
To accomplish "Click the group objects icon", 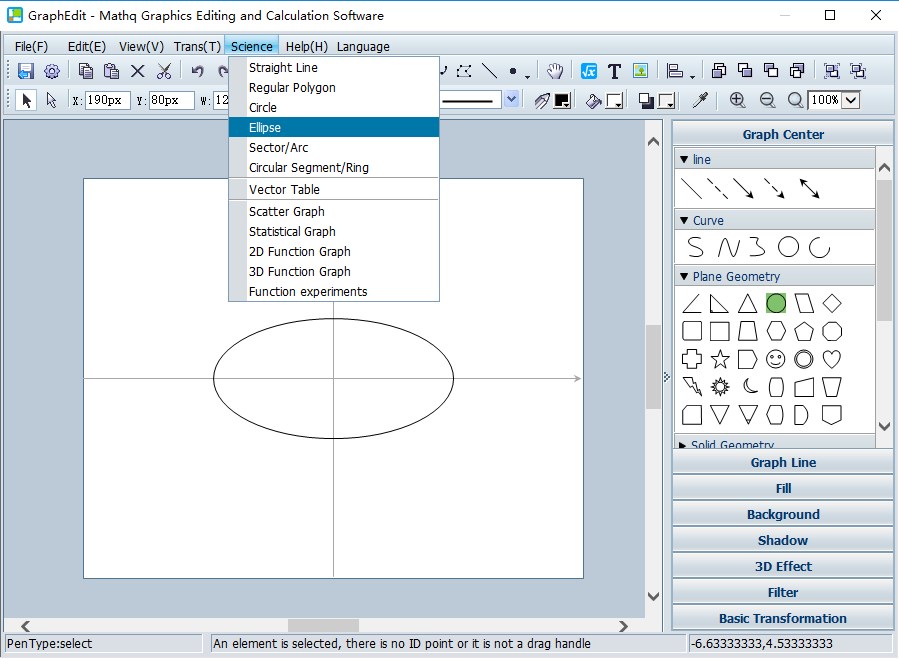I will click(x=831, y=71).
